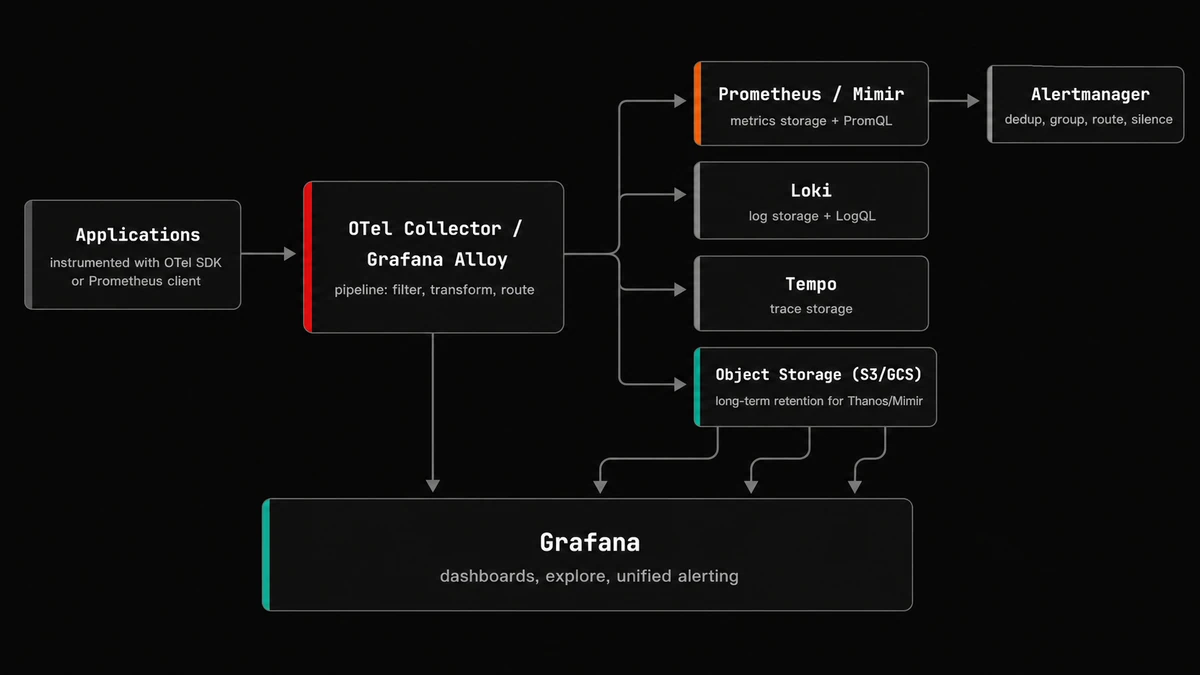Click text 'pipeline: filter, transform, route'

[x=434, y=290]
